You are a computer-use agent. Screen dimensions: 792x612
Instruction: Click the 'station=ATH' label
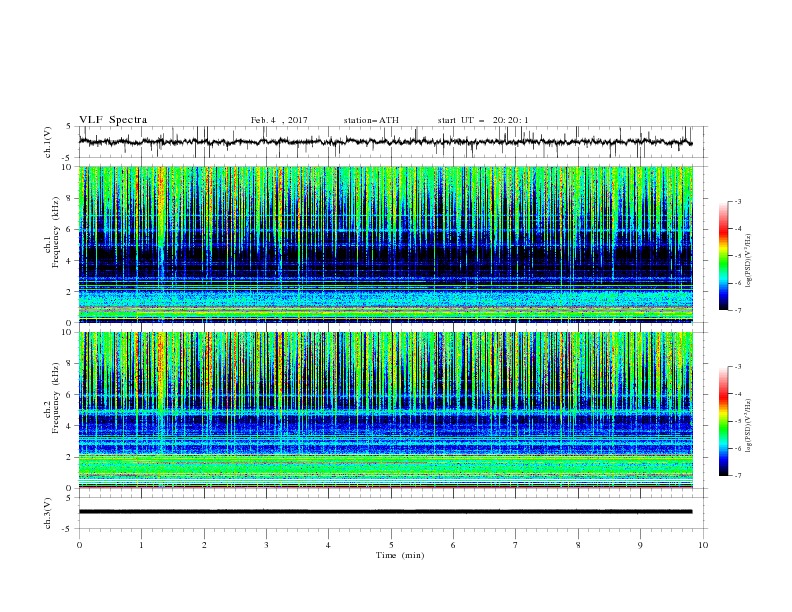tap(371, 120)
